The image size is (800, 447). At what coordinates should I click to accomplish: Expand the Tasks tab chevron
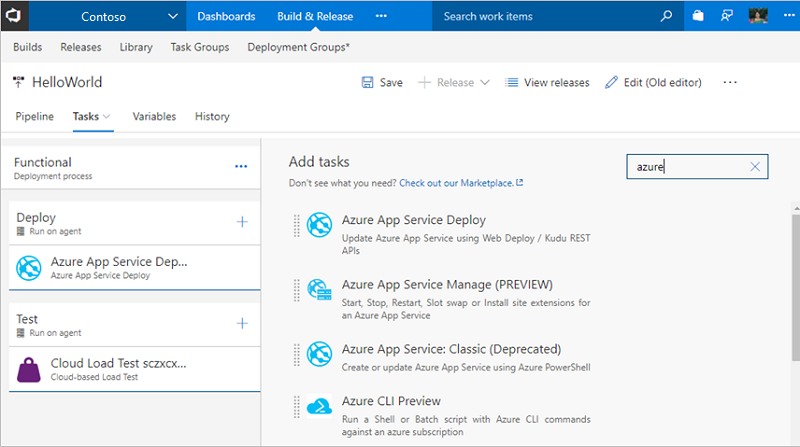tap(106, 117)
